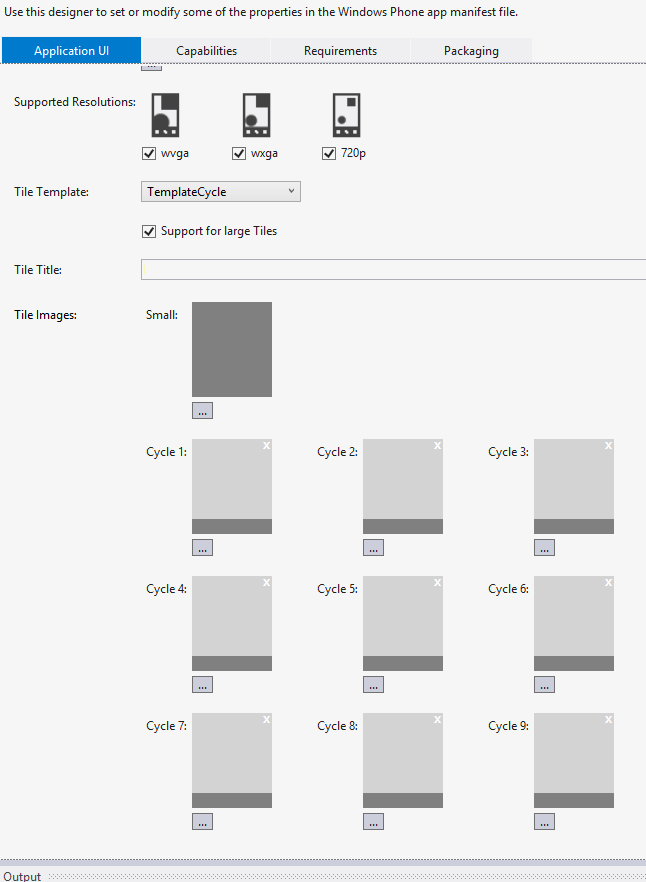This screenshot has height=882, width=646.
Task: Switch to the Capabilities tab
Action: 206,51
